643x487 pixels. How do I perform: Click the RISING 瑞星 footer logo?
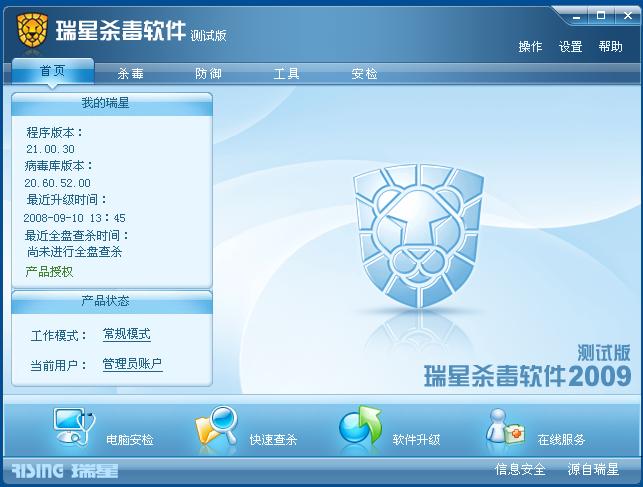point(65,471)
